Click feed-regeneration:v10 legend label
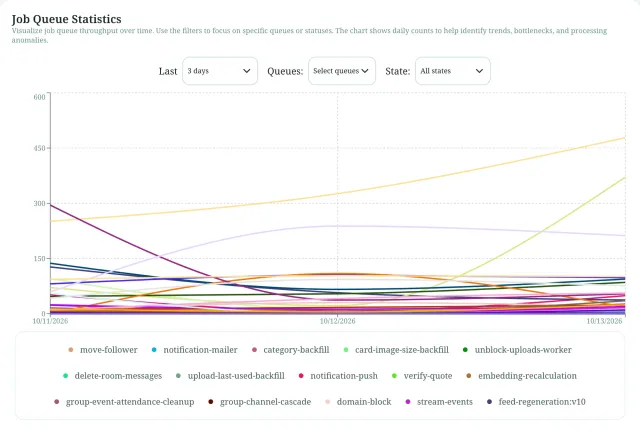This screenshot has height=436, width=640. pos(542,402)
